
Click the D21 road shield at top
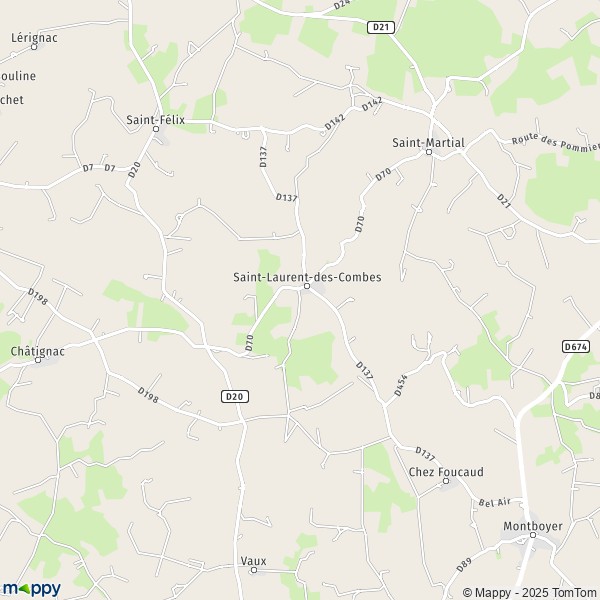click(x=381, y=27)
